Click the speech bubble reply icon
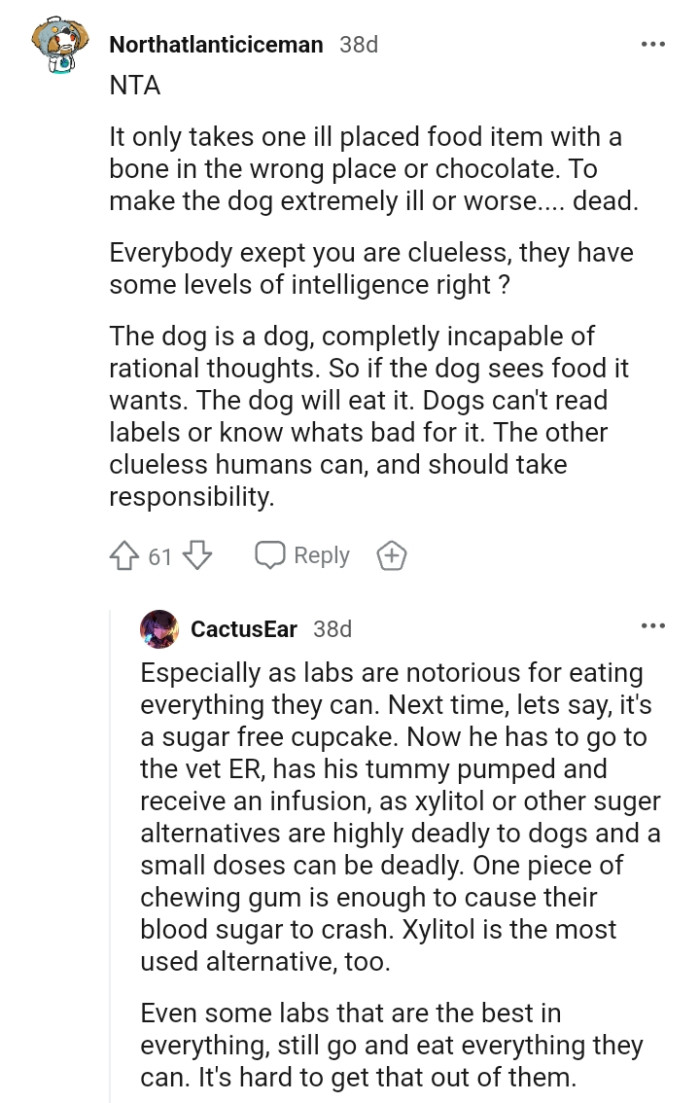 coord(270,554)
